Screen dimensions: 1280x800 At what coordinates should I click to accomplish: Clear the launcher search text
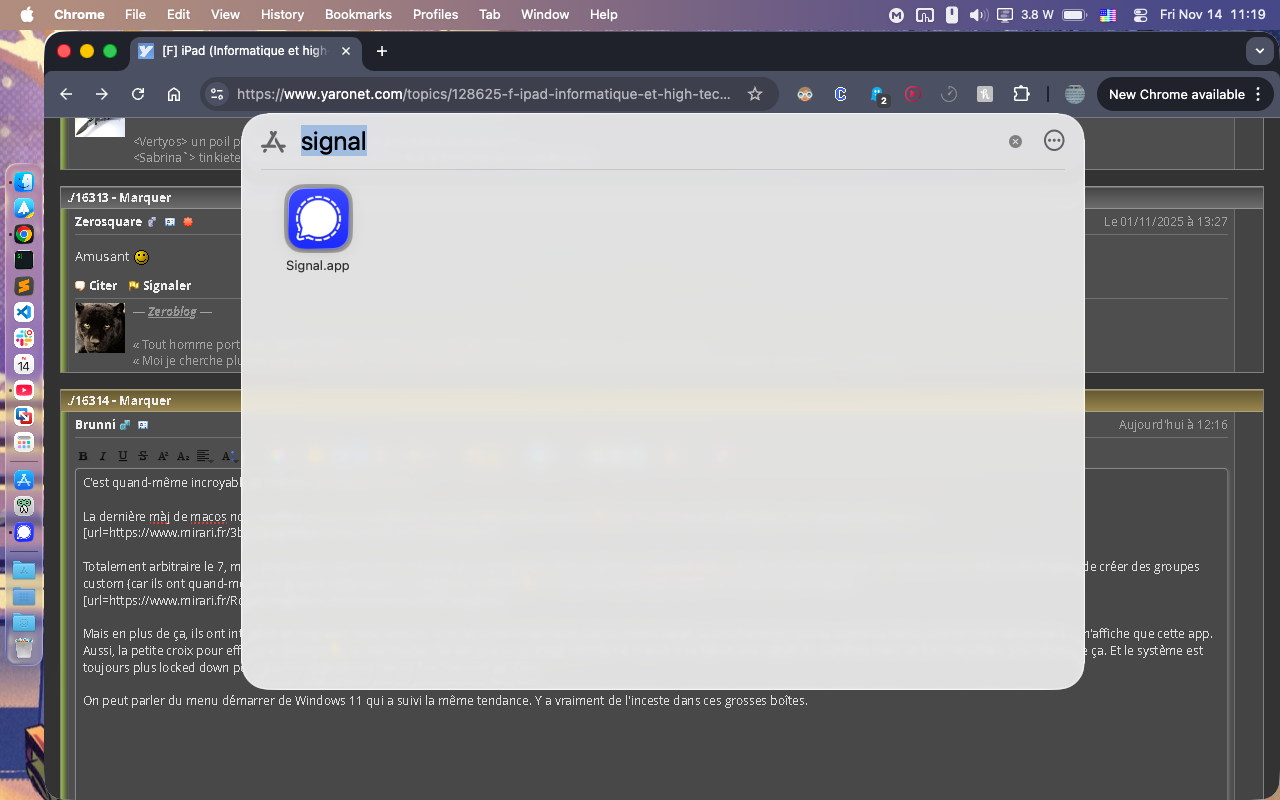[x=1015, y=142]
